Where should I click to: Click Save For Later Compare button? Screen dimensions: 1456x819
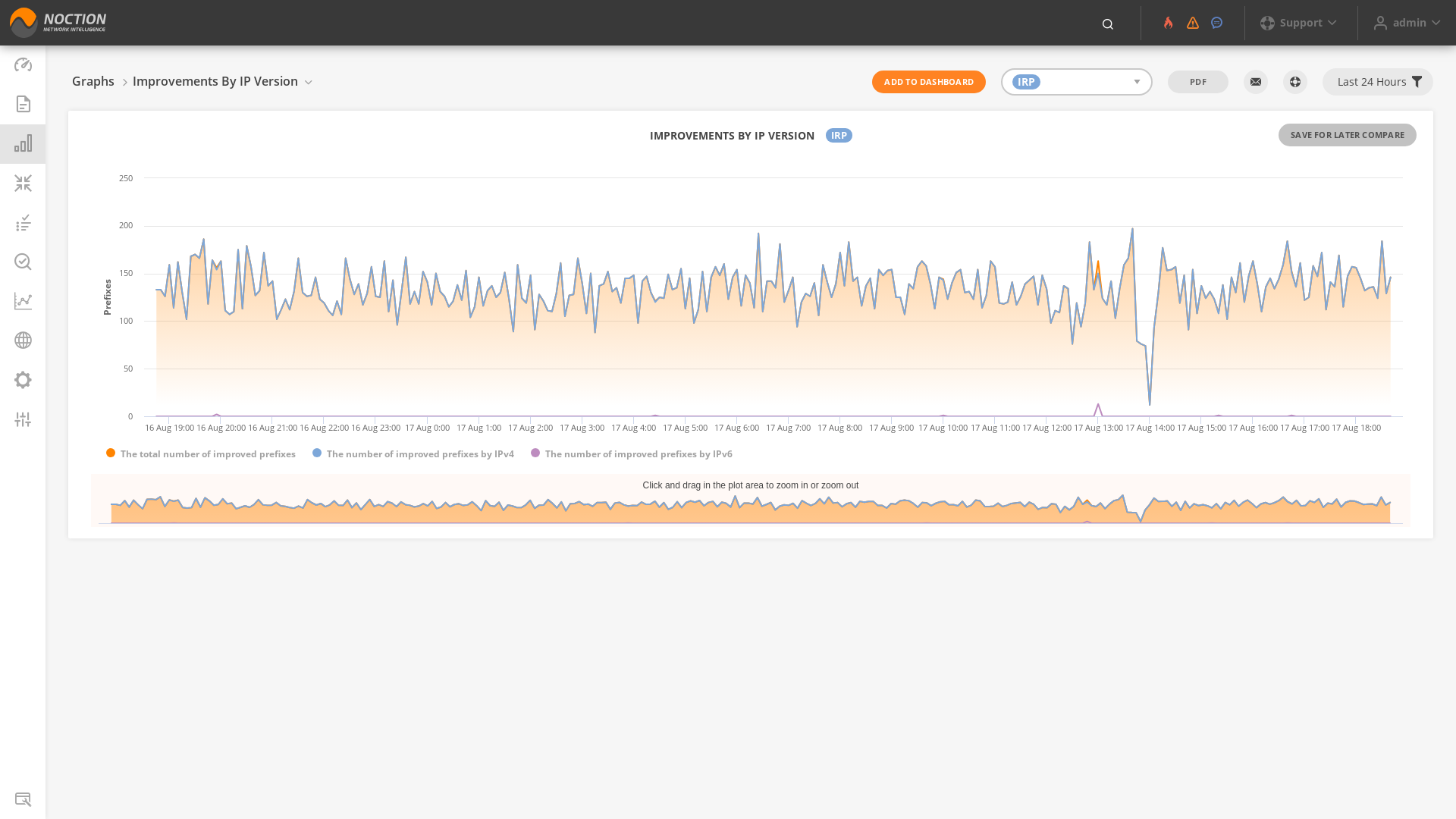point(1348,135)
